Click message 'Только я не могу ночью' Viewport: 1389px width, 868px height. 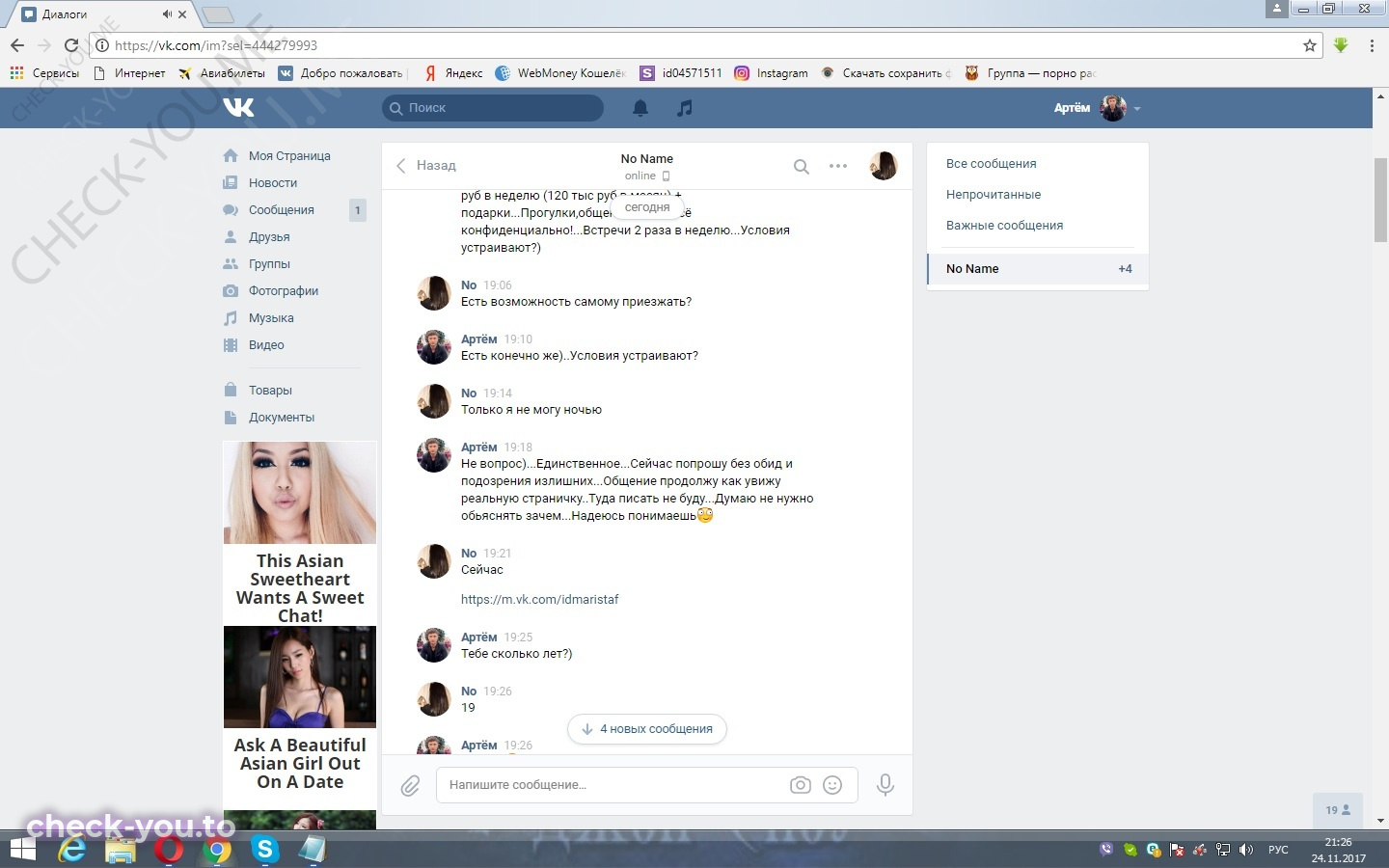(531, 410)
